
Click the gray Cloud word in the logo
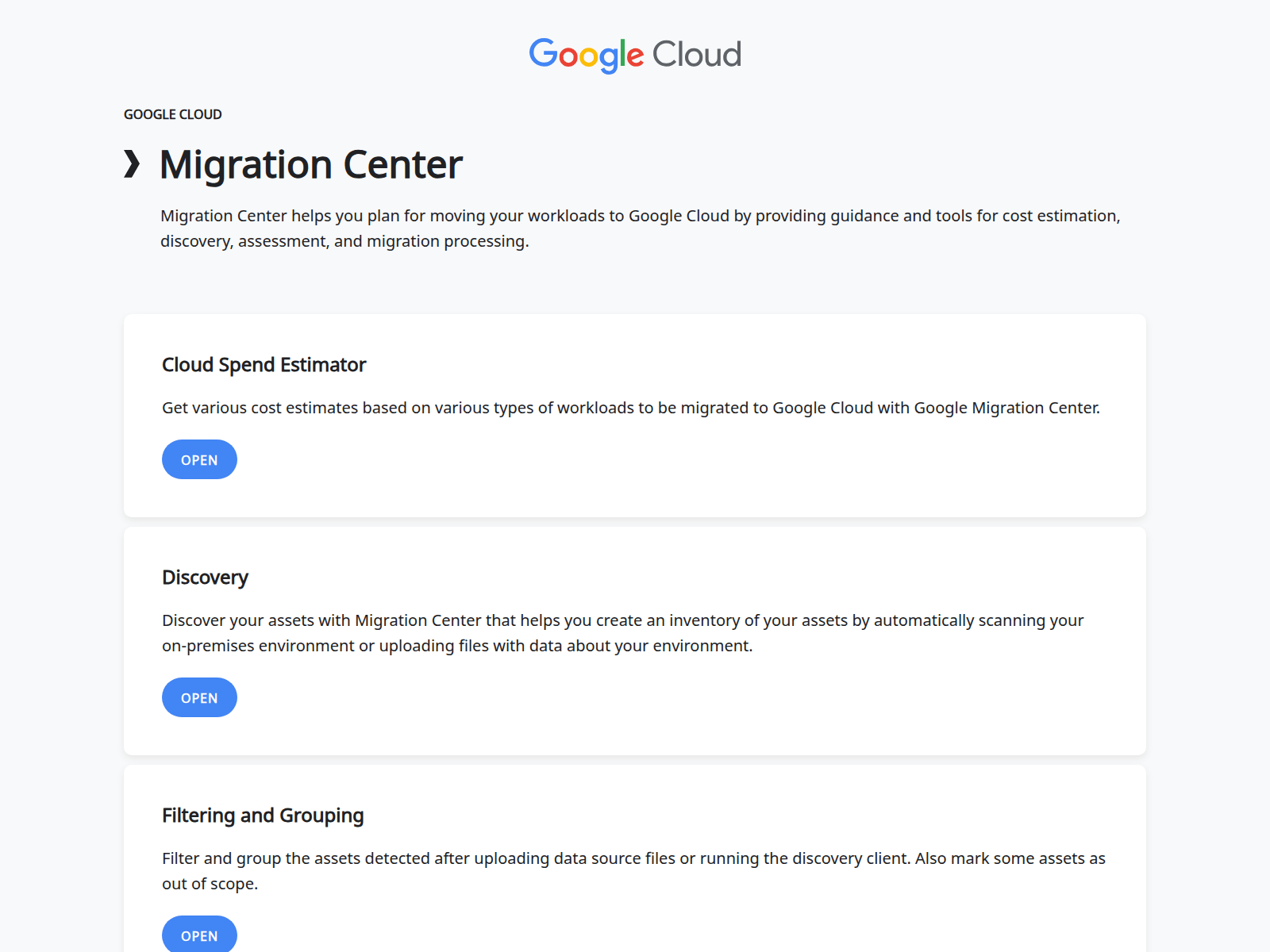[x=696, y=55]
